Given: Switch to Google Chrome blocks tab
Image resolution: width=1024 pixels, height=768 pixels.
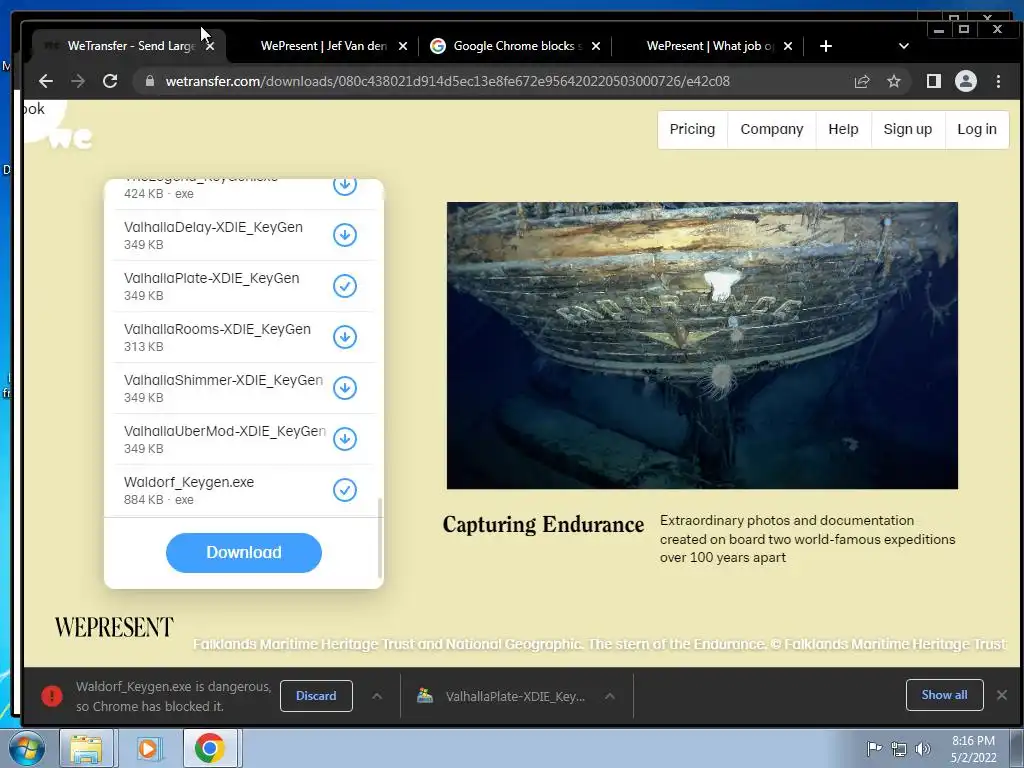Looking at the screenshot, I should (514, 46).
